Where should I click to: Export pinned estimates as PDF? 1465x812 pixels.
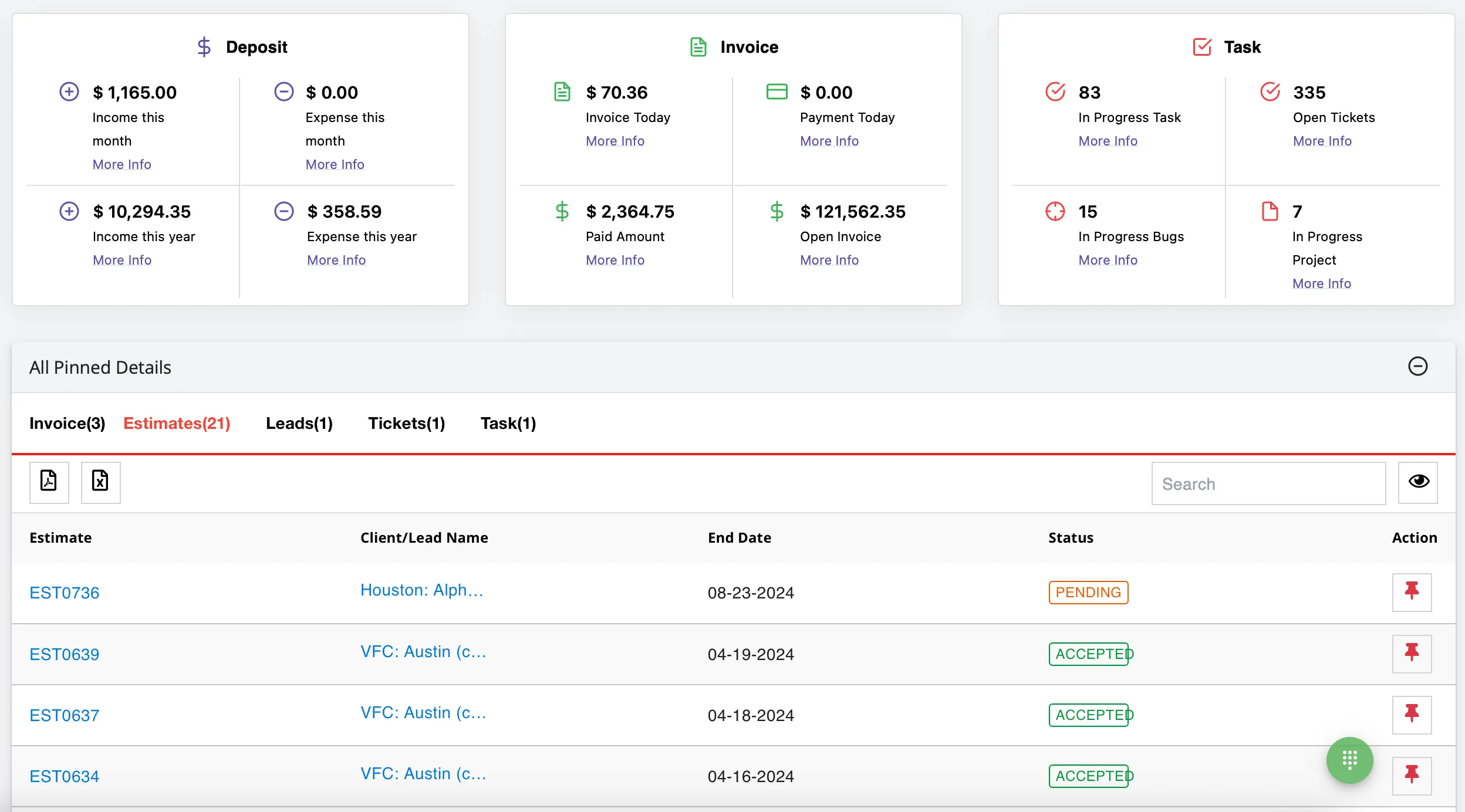tap(49, 482)
